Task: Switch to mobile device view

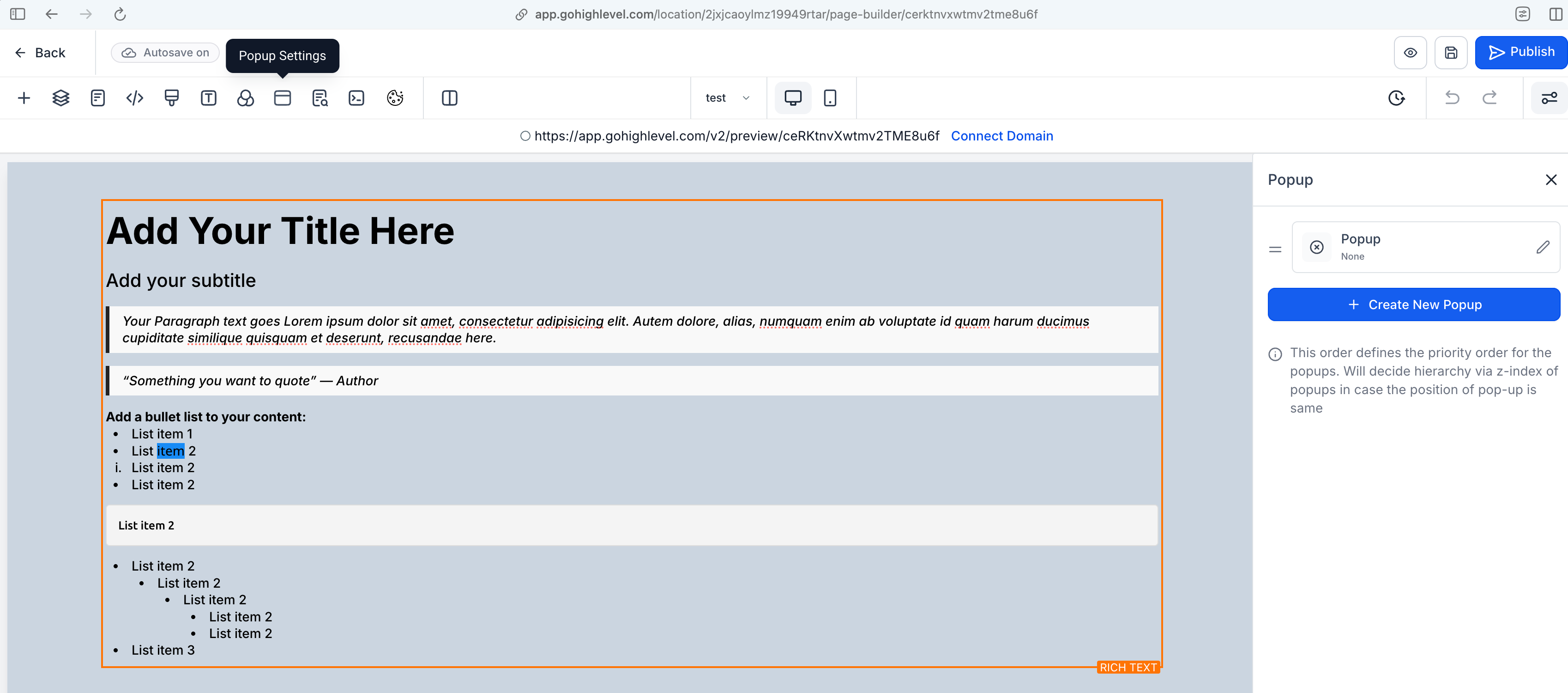Action: tap(830, 98)
